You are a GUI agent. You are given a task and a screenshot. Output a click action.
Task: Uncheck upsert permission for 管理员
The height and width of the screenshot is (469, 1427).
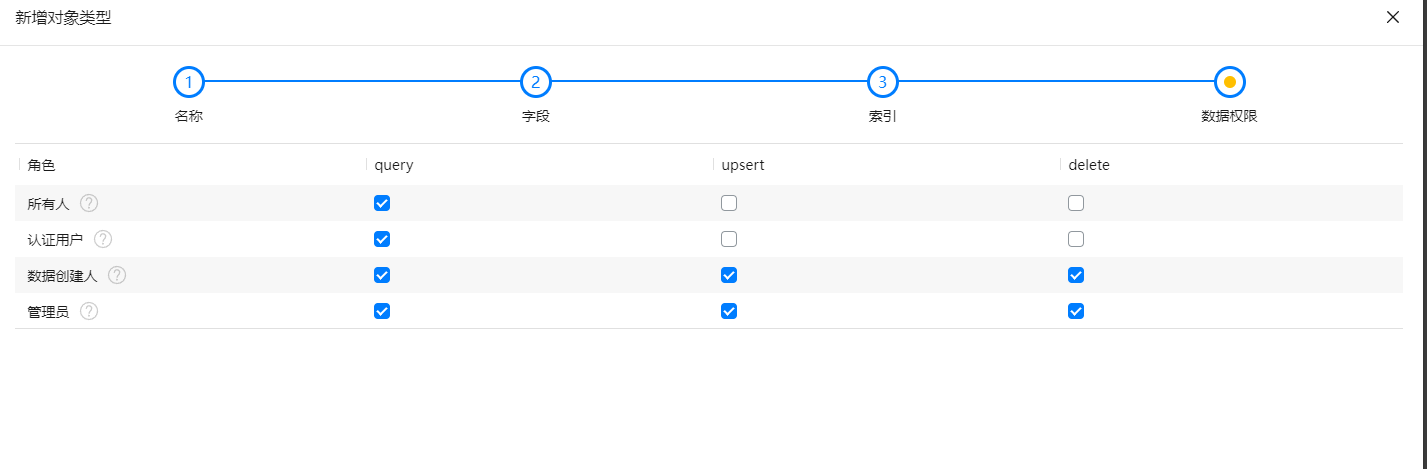tap(729, 311)
